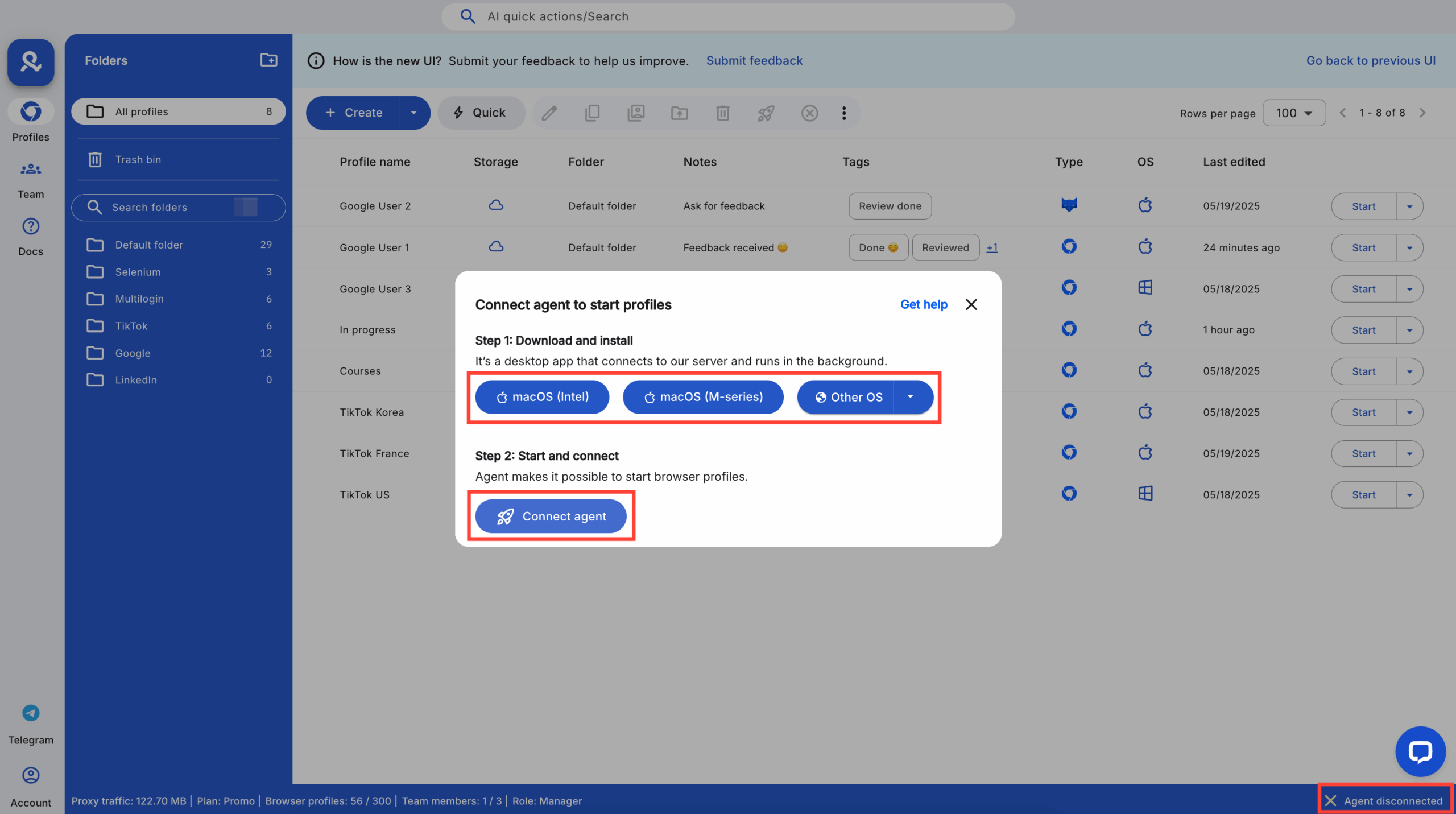This screenshot has width=1456, height=814.
Task: Click the trash delete icon in toolbar
Action: point(722,113)
